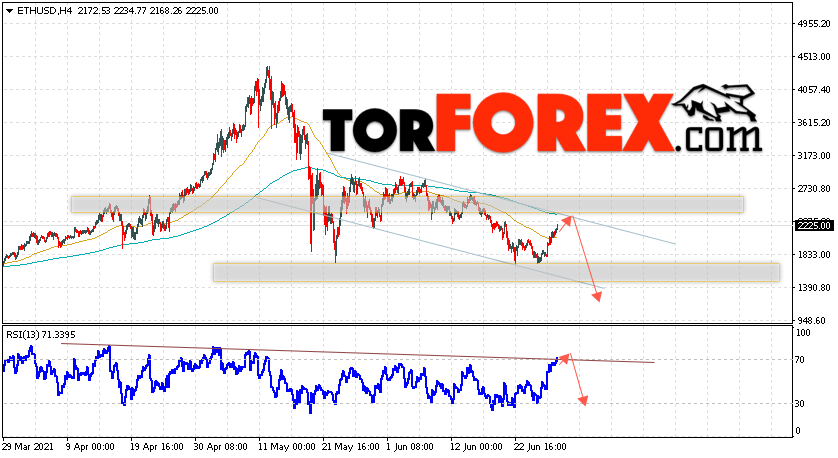The width and height of the screenshot is (838, 458).
Task: Click the 1390.80 price axis label
Action: 813,288
